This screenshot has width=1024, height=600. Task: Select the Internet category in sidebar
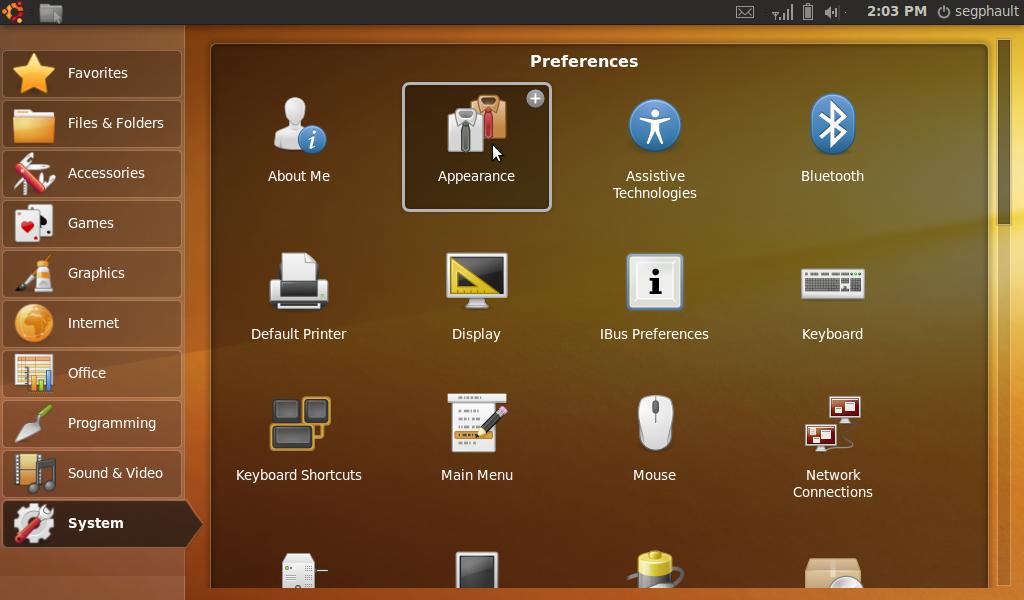point(92,323)
